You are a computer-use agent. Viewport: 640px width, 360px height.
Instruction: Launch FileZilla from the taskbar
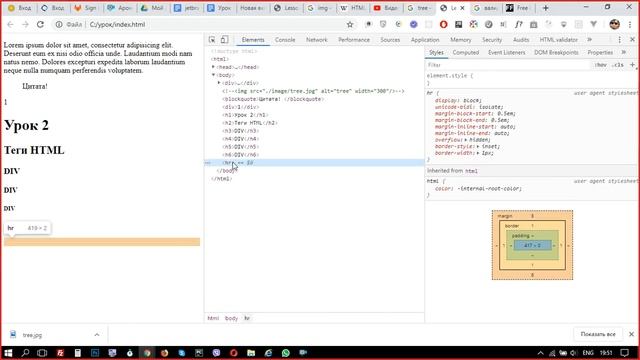pyautogui.click(x=60, y=353)
